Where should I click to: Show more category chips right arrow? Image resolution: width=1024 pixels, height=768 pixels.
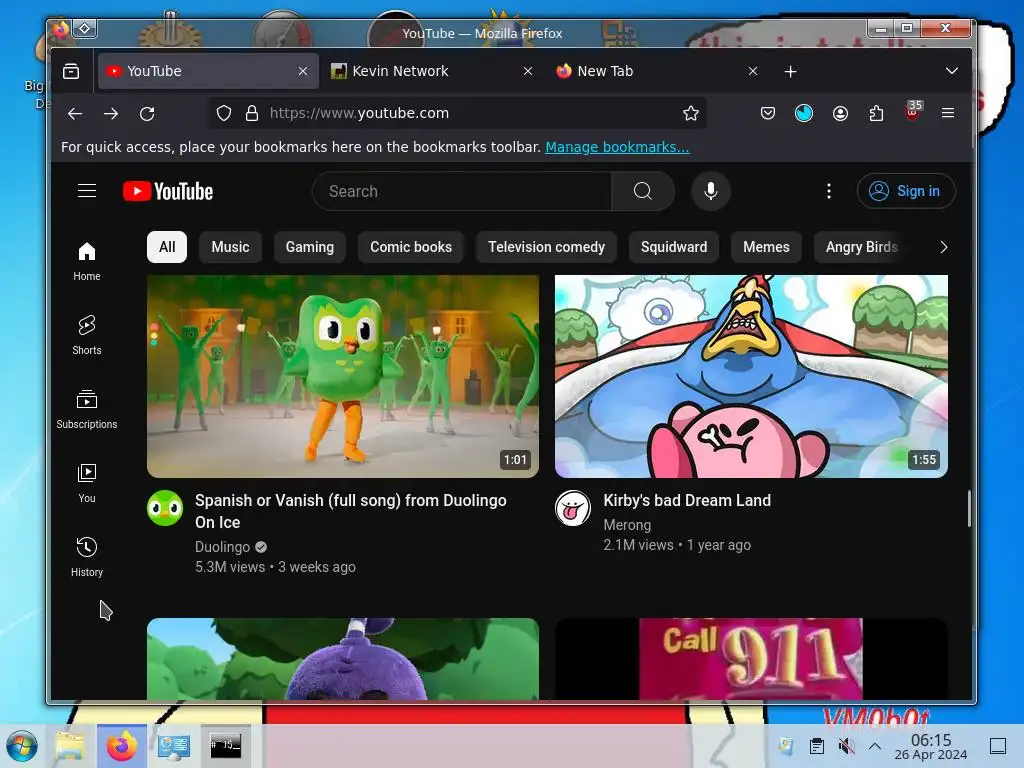(x=944, y=247)
